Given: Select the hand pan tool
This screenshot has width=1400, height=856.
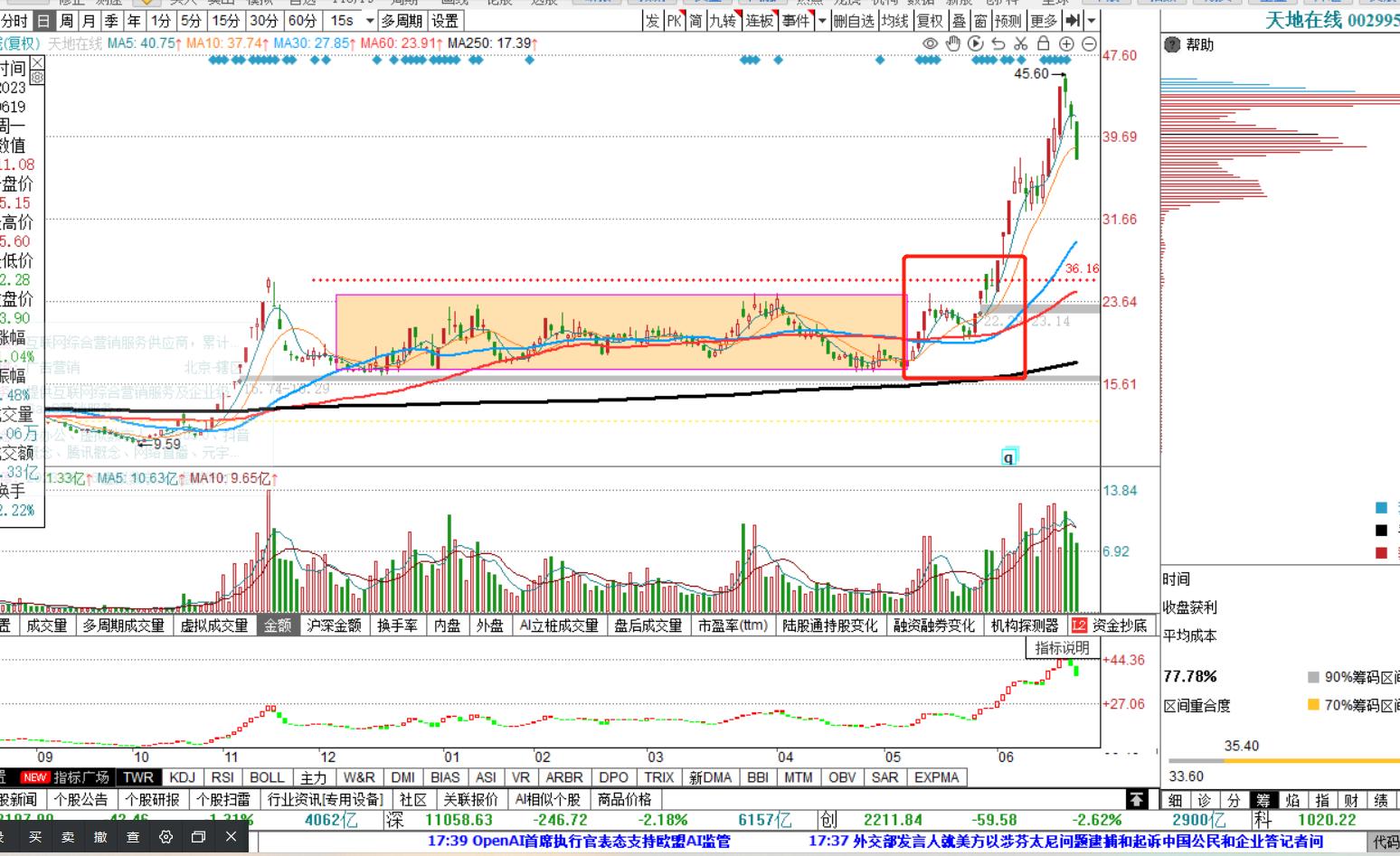Looking at the screenshot, I should tap(953, 43).
